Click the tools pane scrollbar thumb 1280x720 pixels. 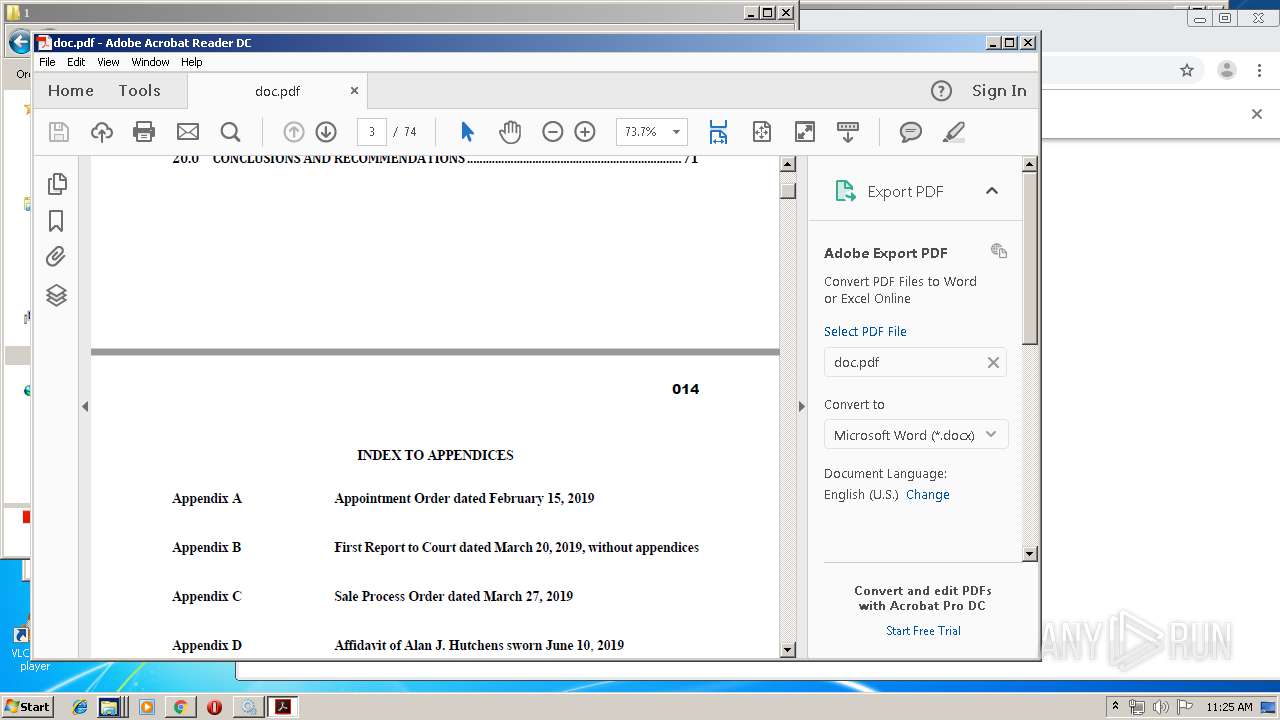1030,258
